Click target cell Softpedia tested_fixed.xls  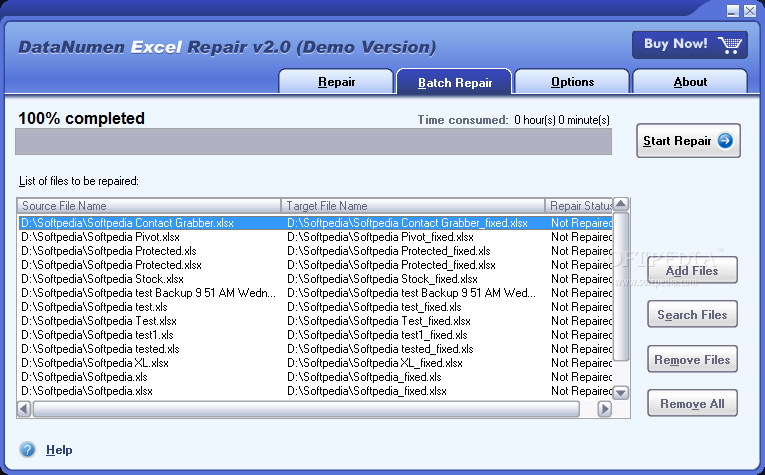380,349
